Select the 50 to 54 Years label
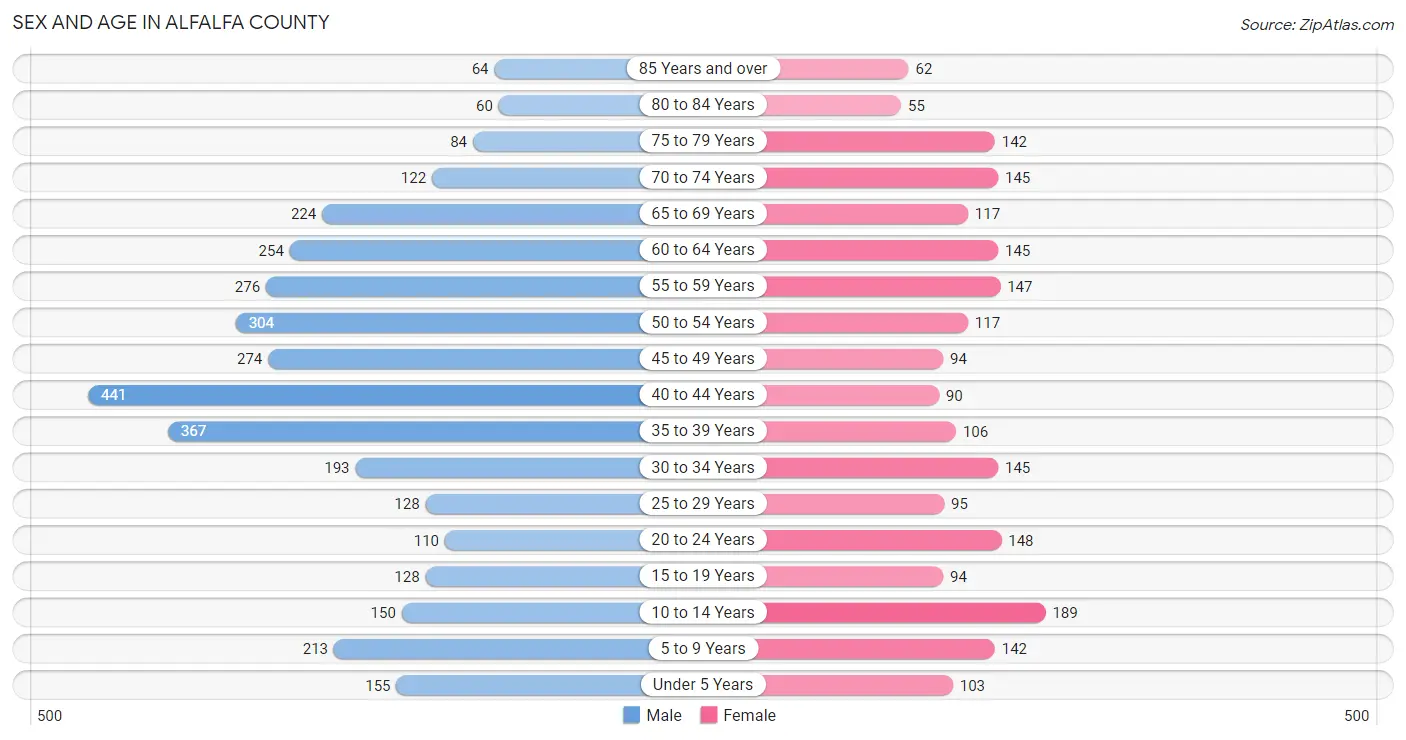Viewport: 1406px width, 740px height. pyautogui.click(x=703, y=322)
